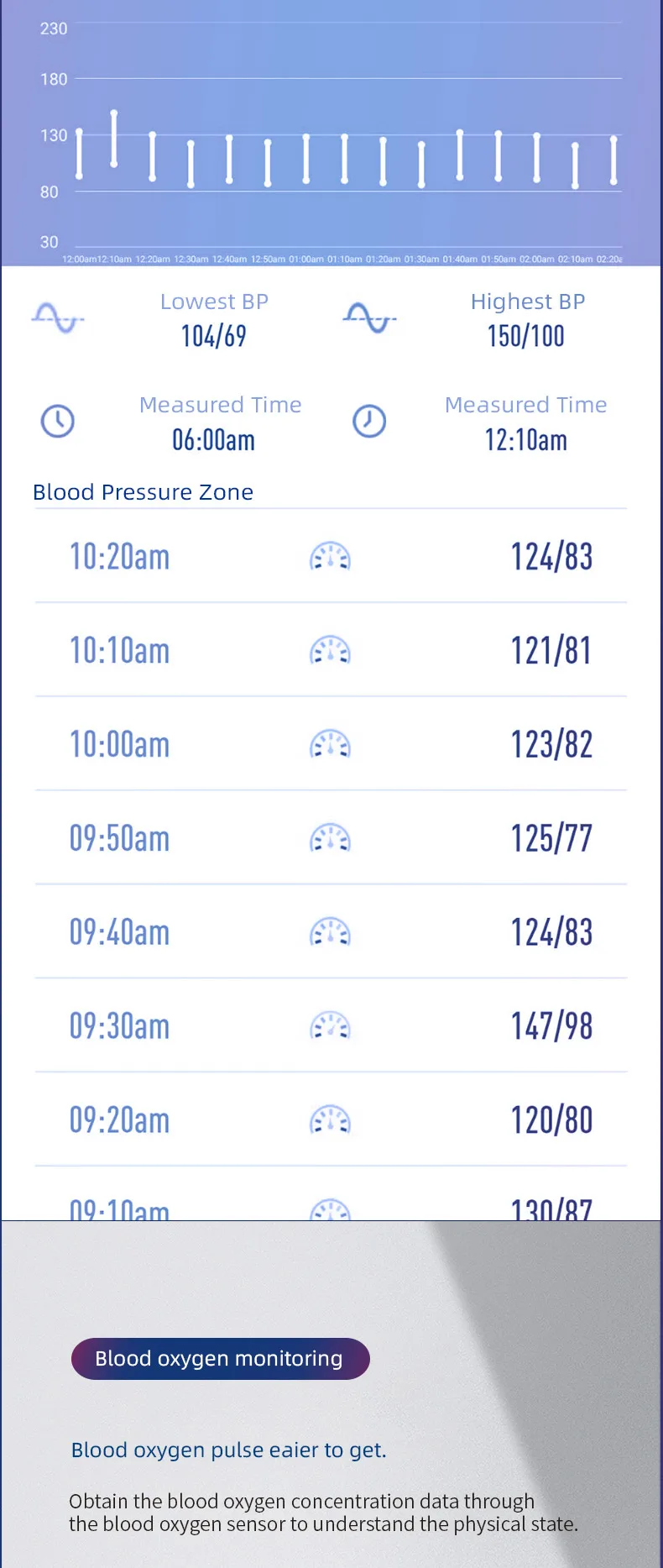Click the wave icon beside Lowest BP
The height and width of the screenshot is (1568, 663).
pyautogui.click(x=58, y=318)
